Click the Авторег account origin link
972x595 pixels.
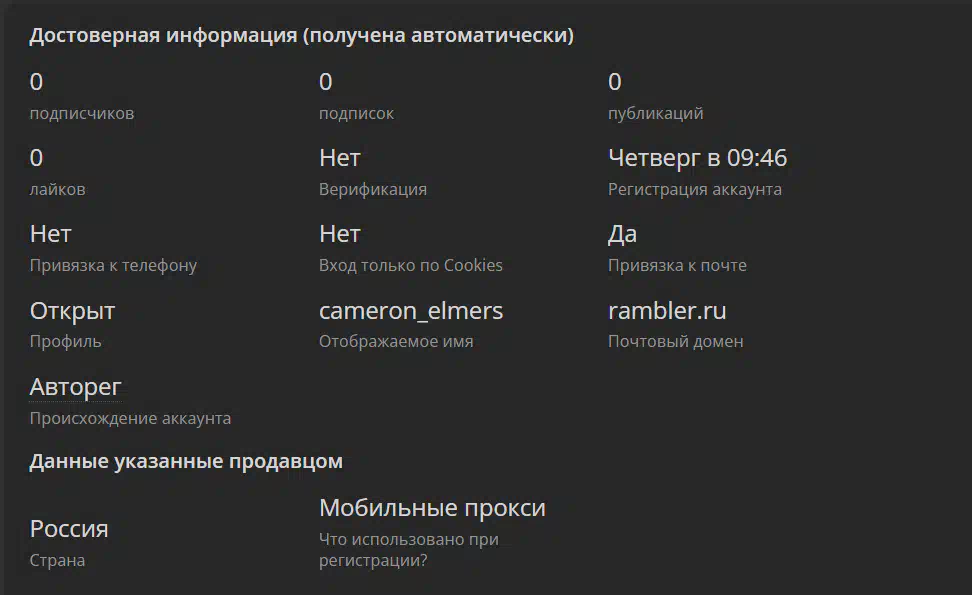pyautogui.click(x=75, y=387)
